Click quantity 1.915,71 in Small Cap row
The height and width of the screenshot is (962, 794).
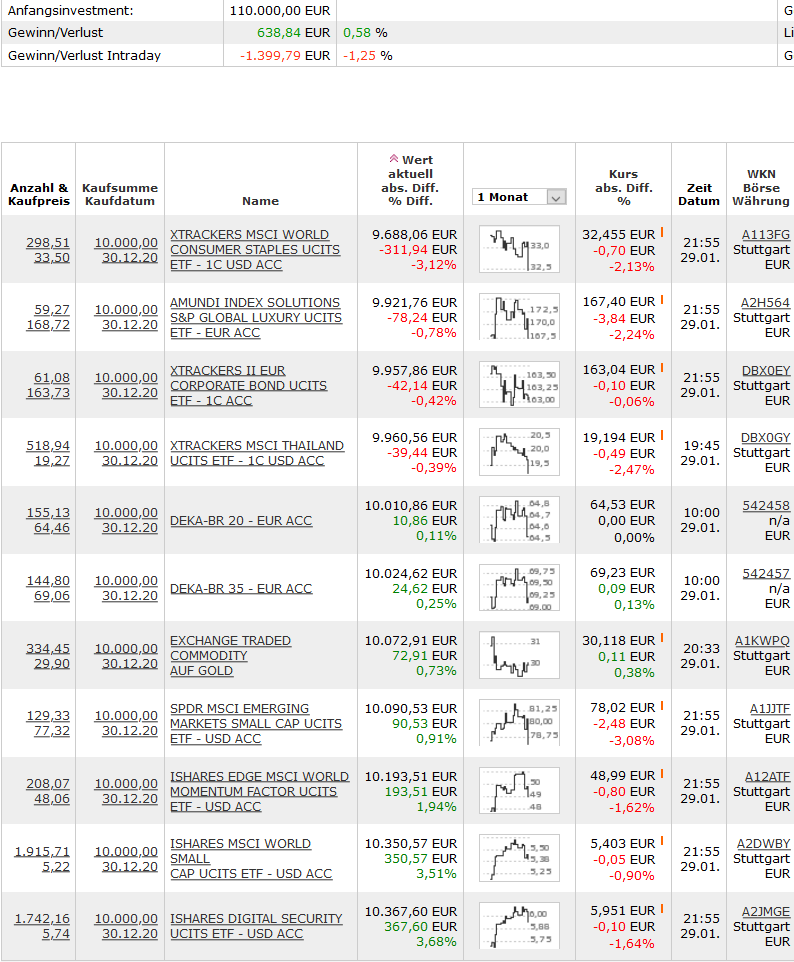(x=42, y=852)
